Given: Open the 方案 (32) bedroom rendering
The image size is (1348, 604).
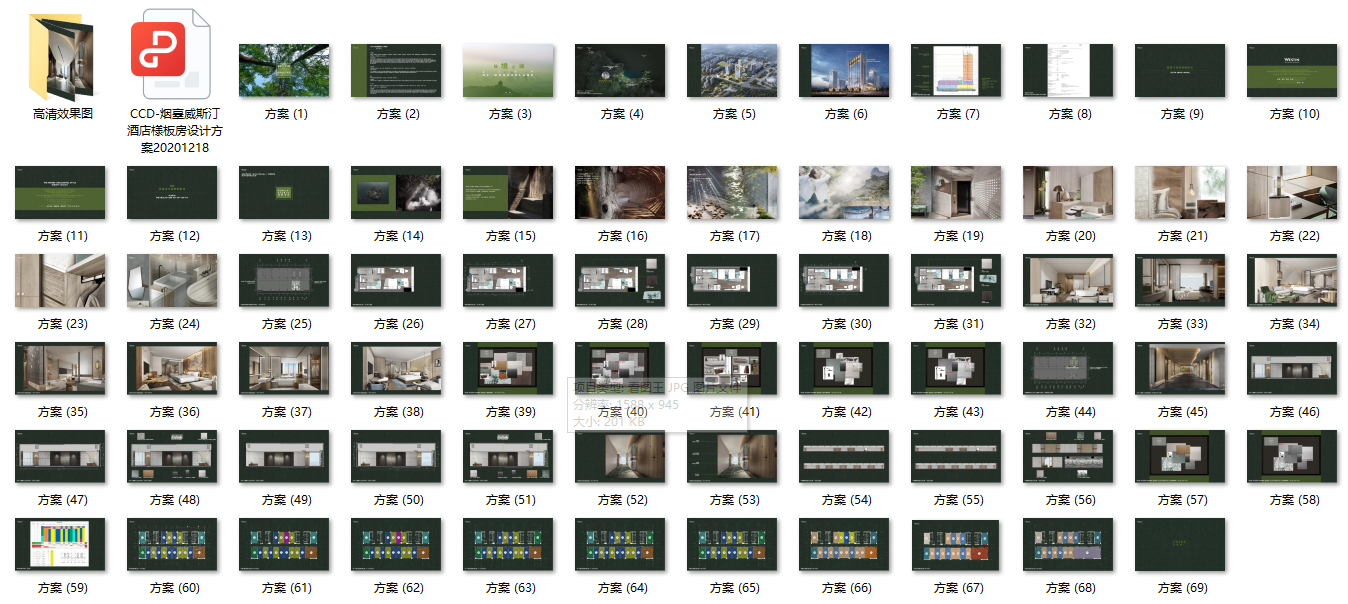Looking at the screenshot, I should 1068,280.
